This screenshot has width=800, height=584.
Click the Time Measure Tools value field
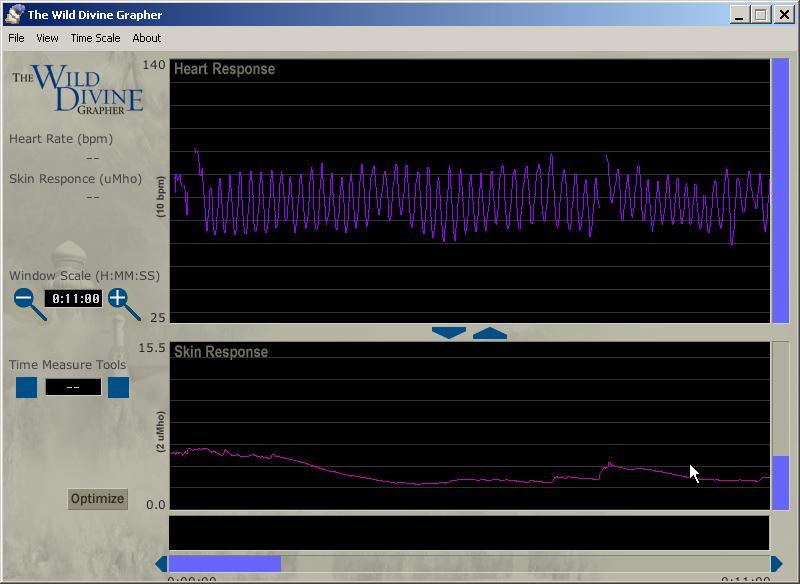tap(73, 387)
